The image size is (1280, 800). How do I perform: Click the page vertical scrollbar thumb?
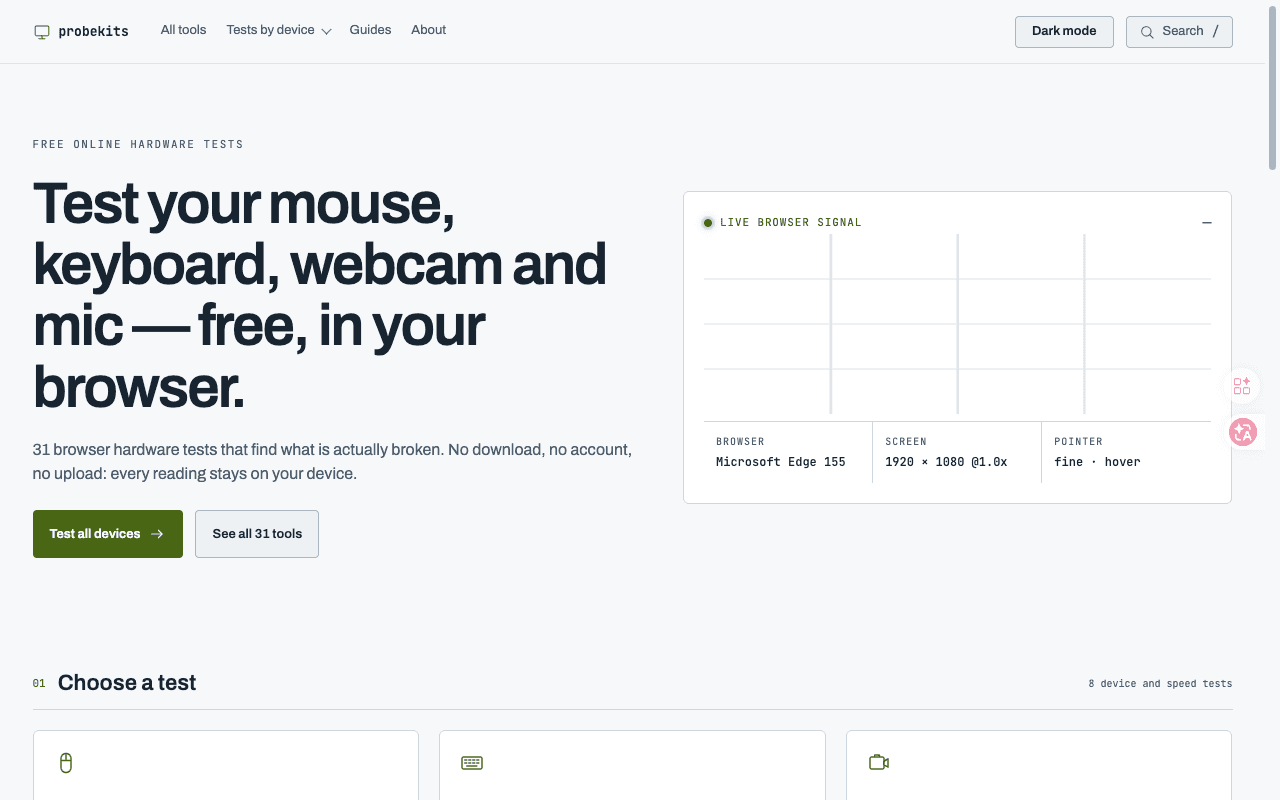pyautogui.click(x=1273, y=86)
